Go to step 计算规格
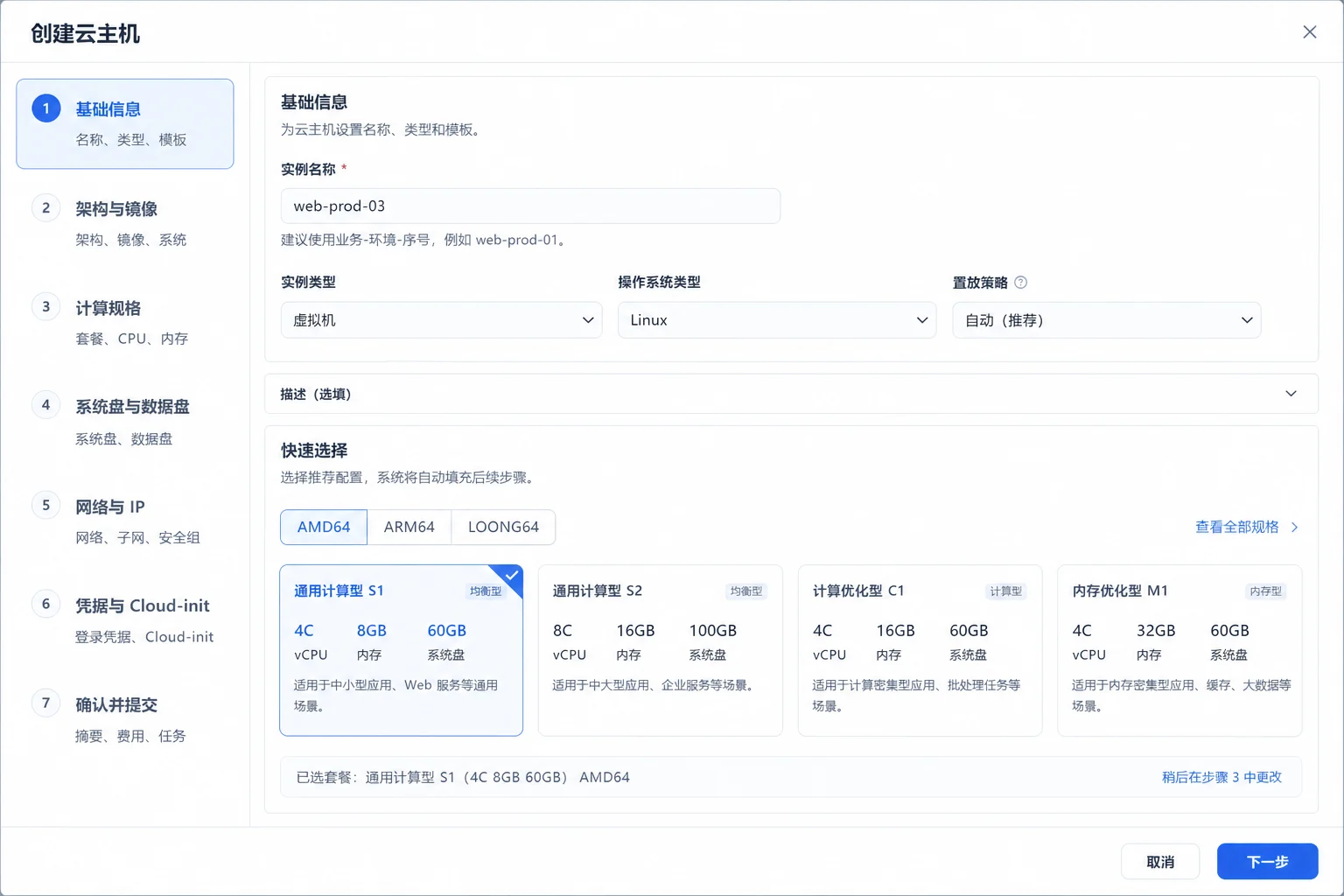This screenshot has height=896, width=1344. [x=125, y=322]
